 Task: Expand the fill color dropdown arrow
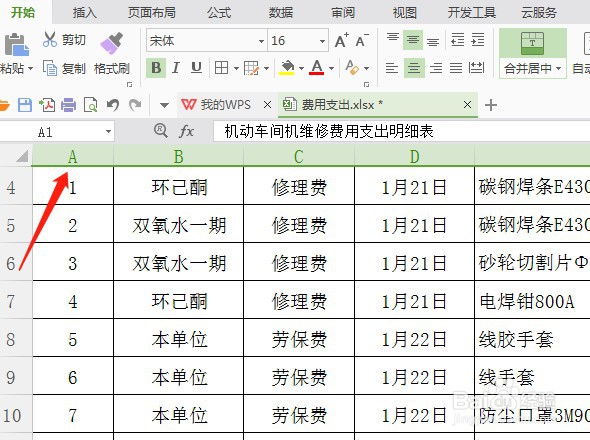tap(301, 69)
